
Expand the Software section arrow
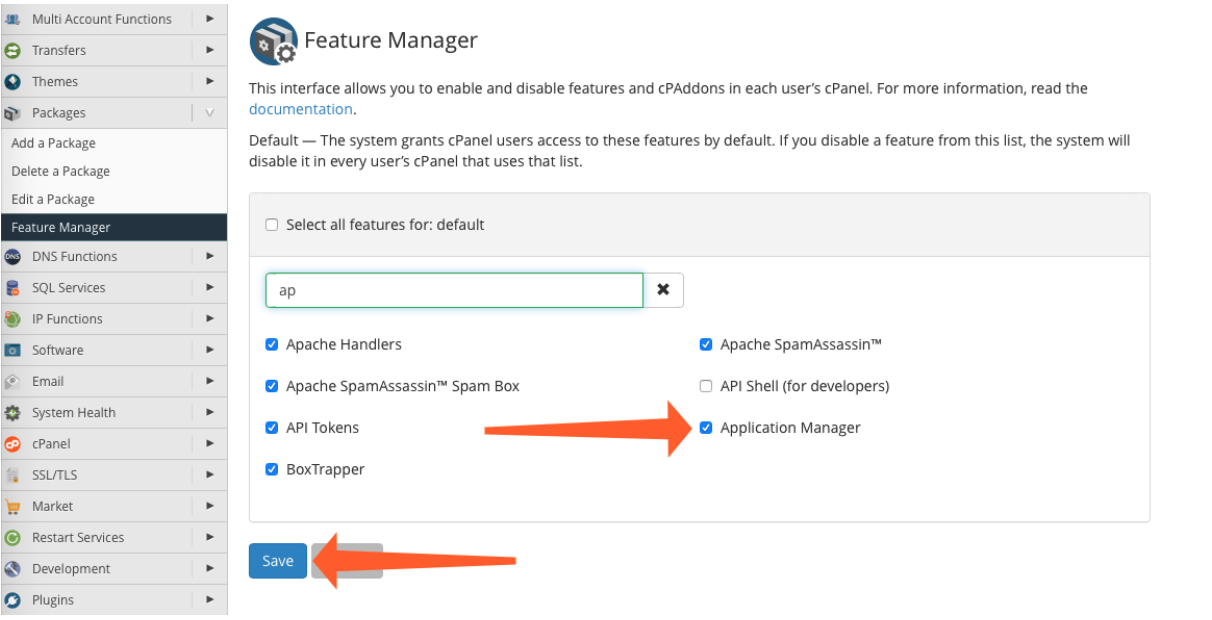click(x=209, y=350)
